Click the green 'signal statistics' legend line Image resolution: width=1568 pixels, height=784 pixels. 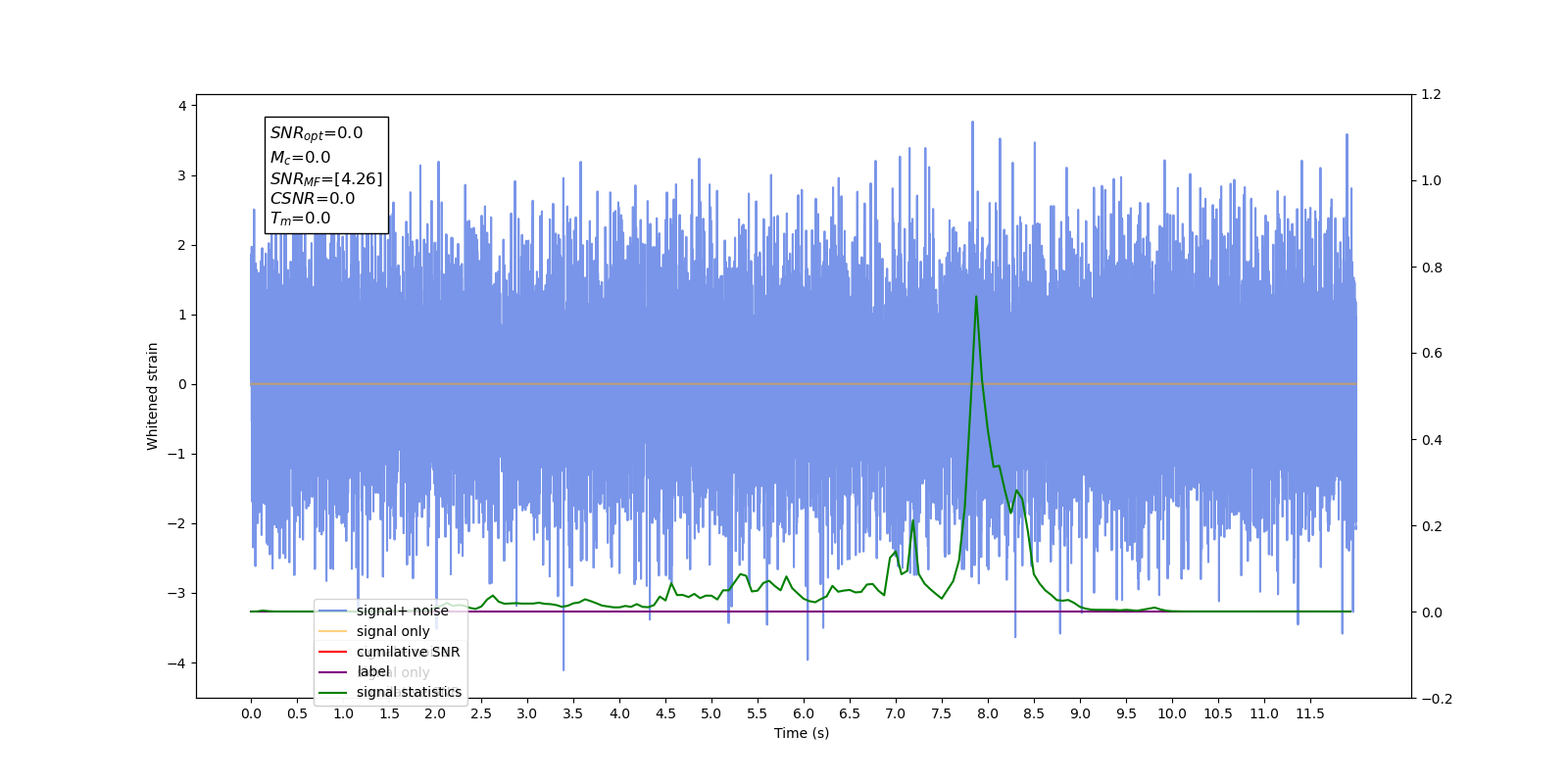[332, 693]
